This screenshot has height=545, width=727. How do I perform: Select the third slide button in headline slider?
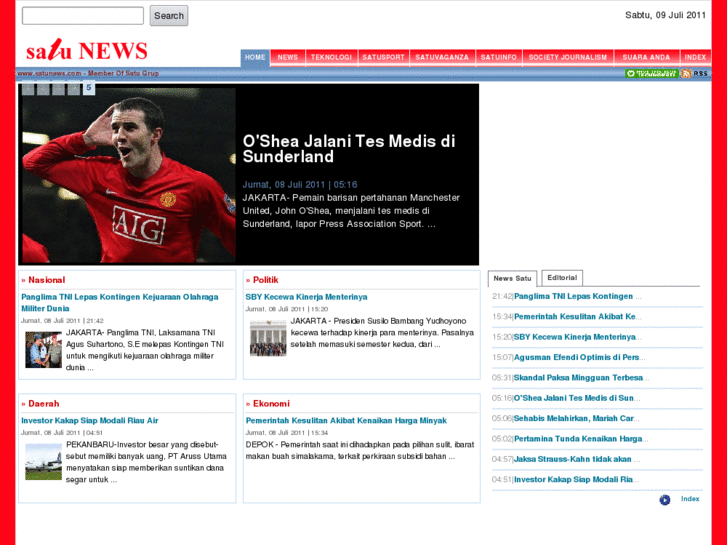click(58, 89)
